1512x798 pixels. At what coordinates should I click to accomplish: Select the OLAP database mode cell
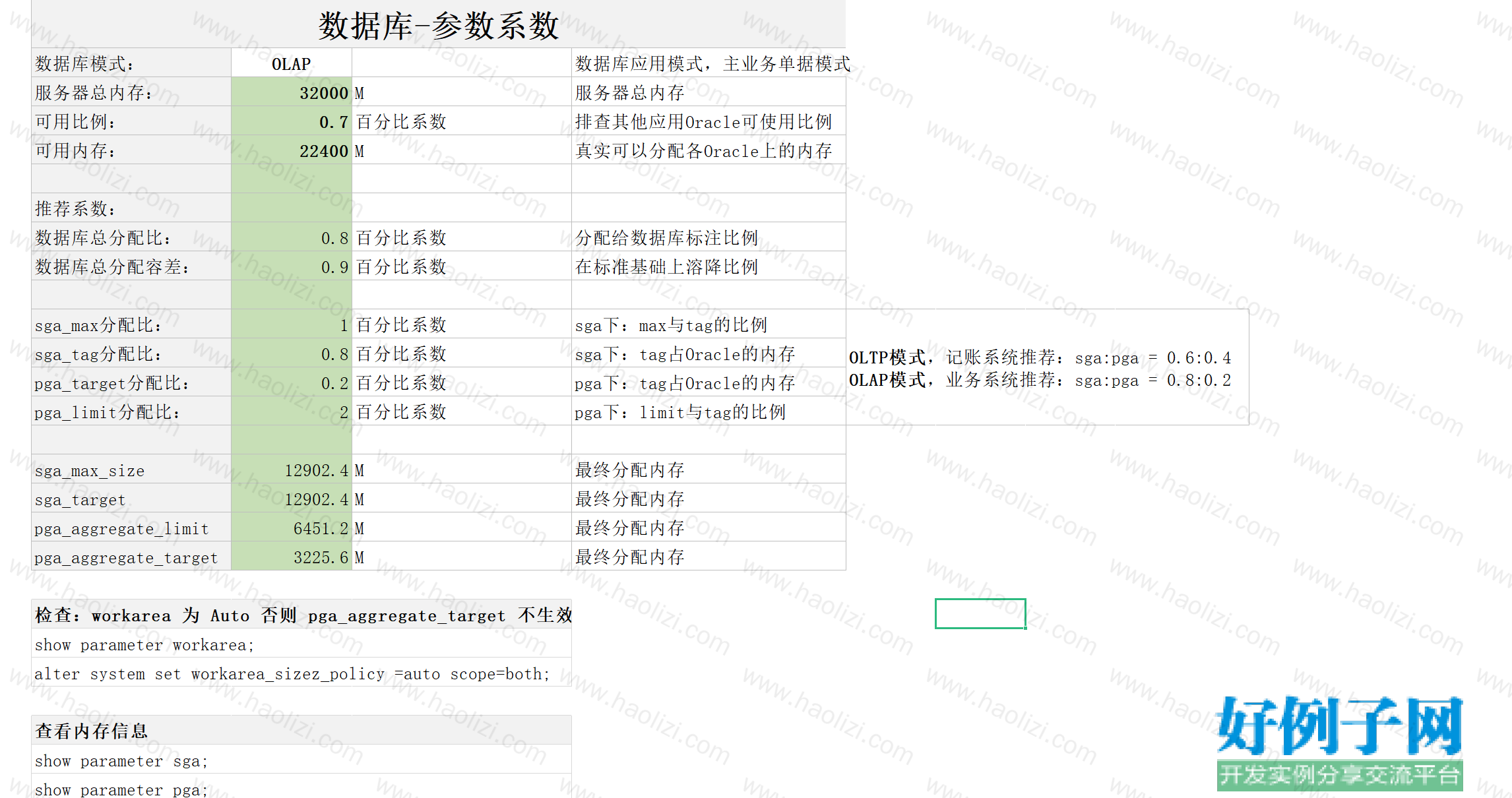(291, 63)
